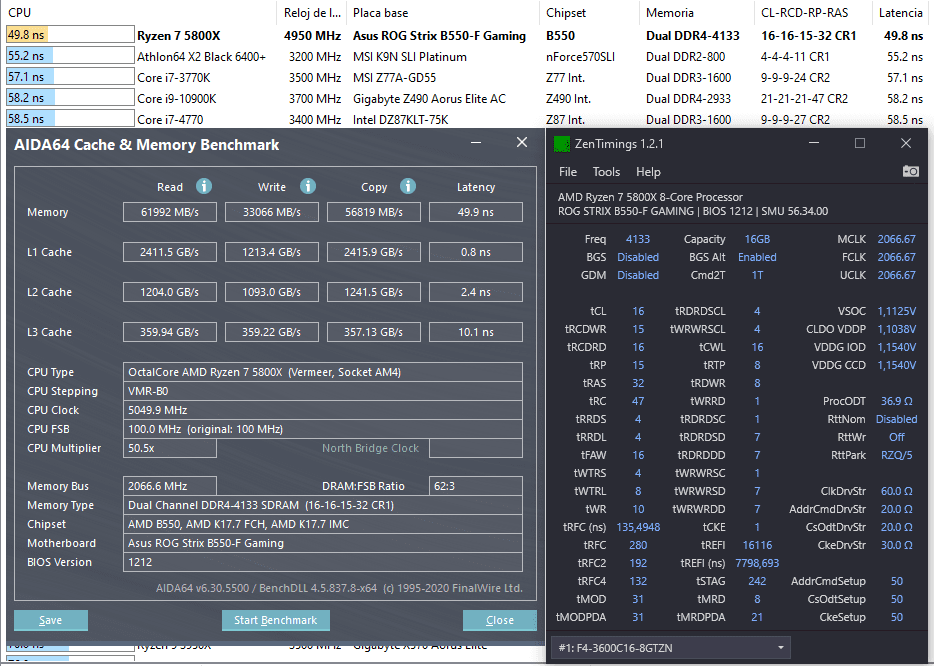
Task: Select the Core i9-10900K result row
Action: (x=465, y=98)
